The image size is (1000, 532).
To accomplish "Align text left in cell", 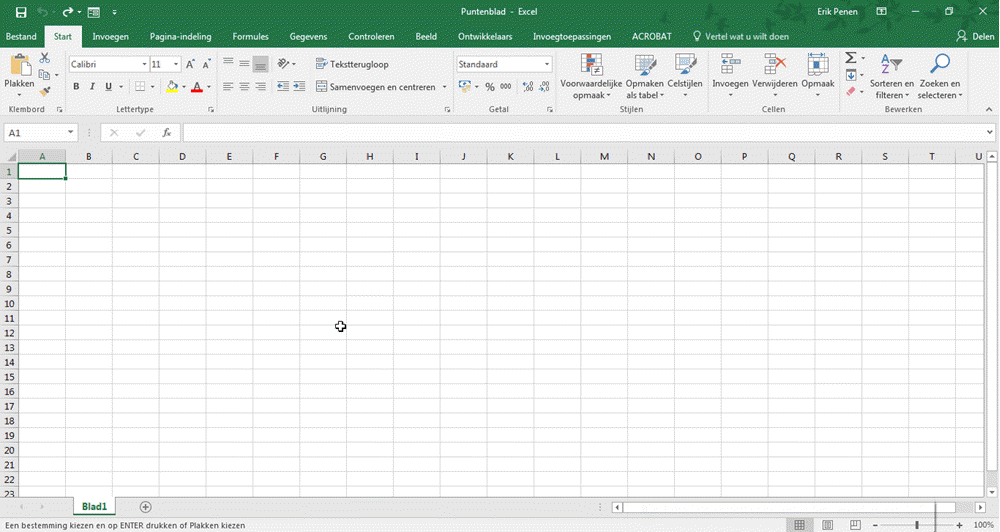I will coord(228,87).
